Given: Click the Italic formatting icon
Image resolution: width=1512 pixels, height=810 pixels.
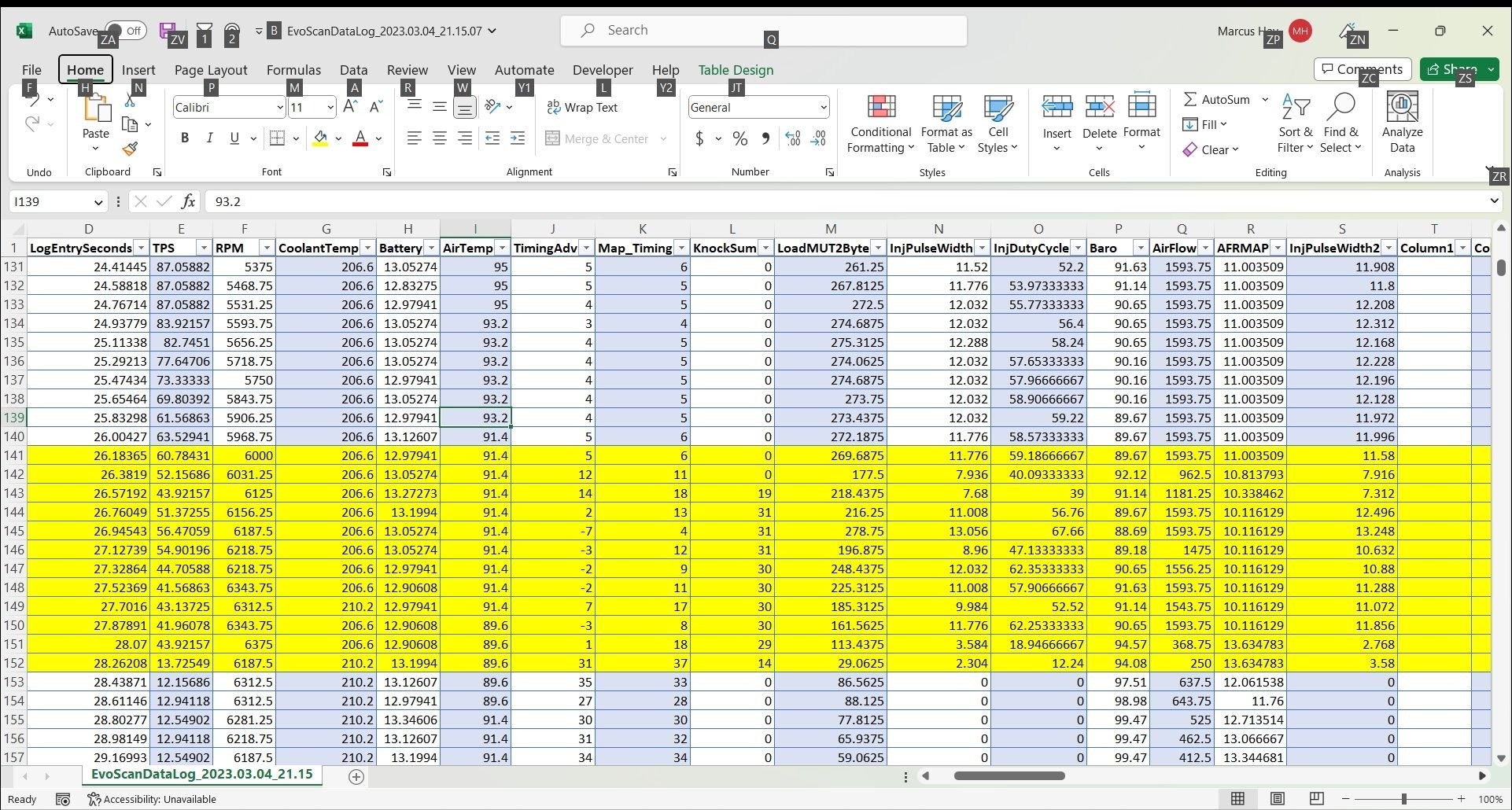Looking at the screenshot, I should pyautogui.click(x=209, y=138).
